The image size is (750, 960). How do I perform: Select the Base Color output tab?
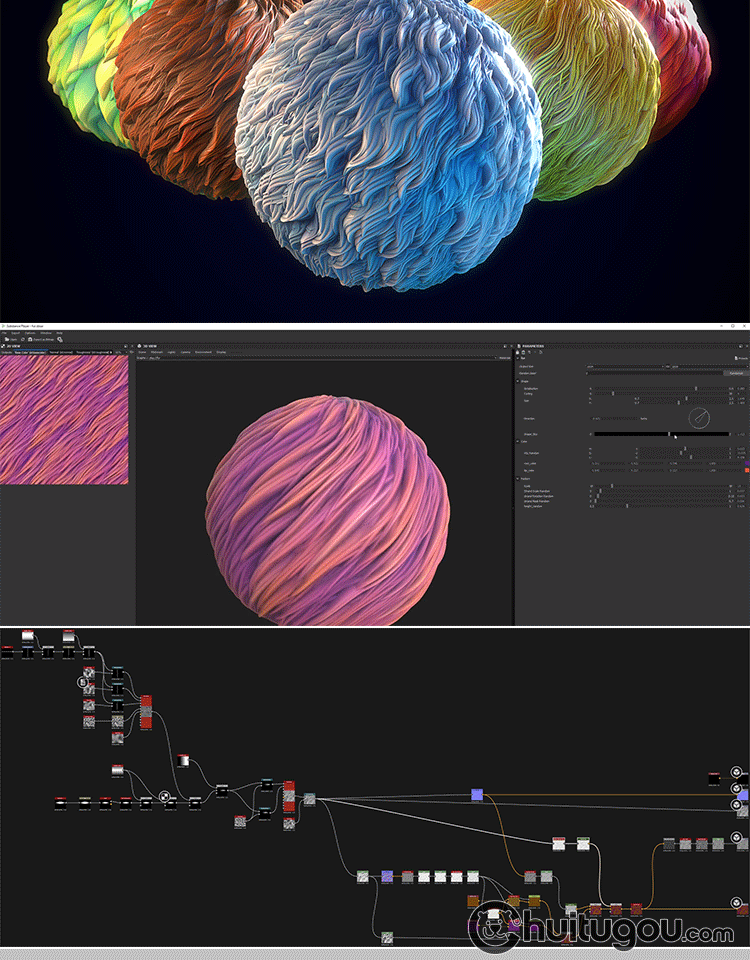(x=30, y=352)
